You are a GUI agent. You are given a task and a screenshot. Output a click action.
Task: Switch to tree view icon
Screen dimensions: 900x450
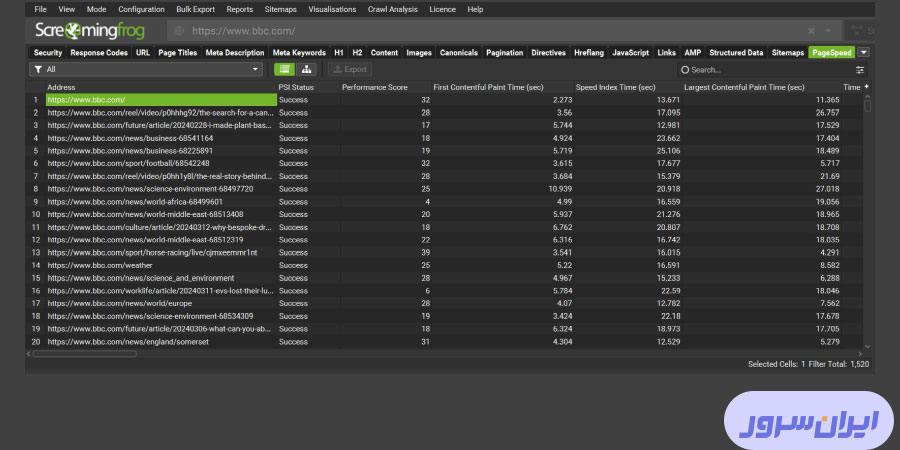pos(307,70)
